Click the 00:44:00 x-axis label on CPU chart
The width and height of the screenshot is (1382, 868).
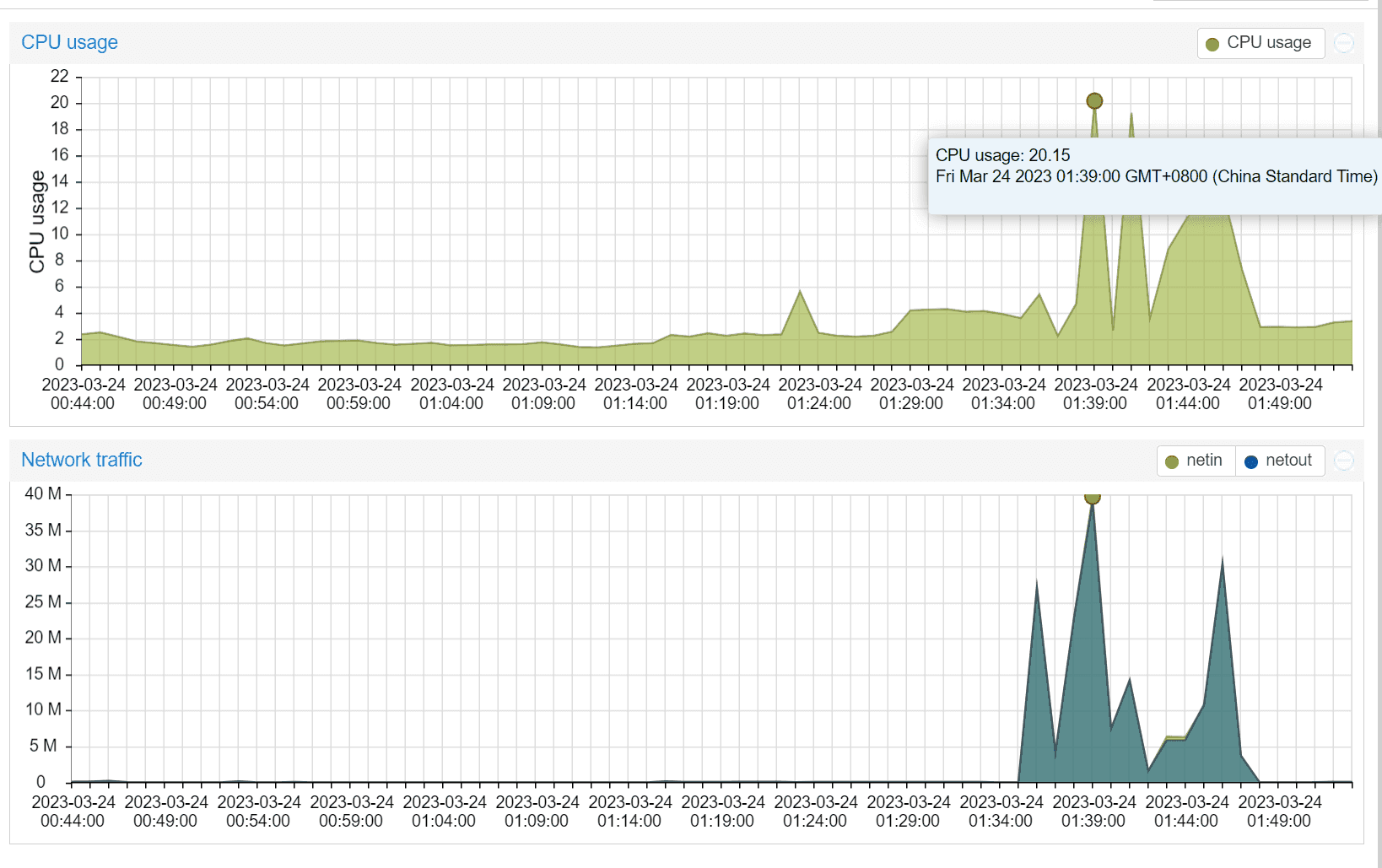(x=83, y=394)
